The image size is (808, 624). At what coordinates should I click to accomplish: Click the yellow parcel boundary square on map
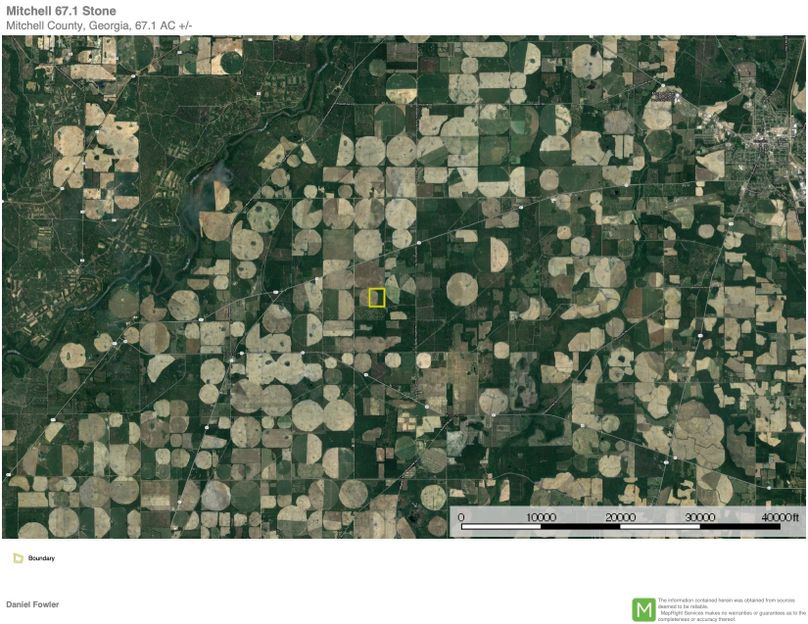click(x=377, y=297)
